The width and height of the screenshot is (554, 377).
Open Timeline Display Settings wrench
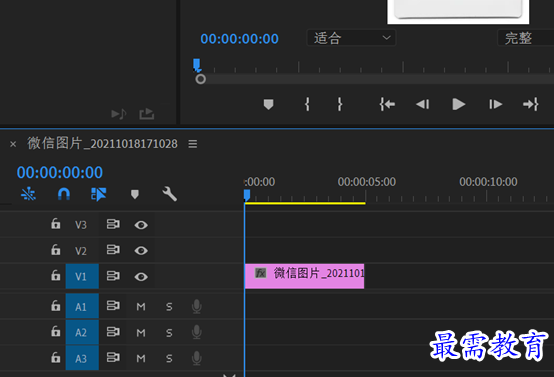point(169,194)
